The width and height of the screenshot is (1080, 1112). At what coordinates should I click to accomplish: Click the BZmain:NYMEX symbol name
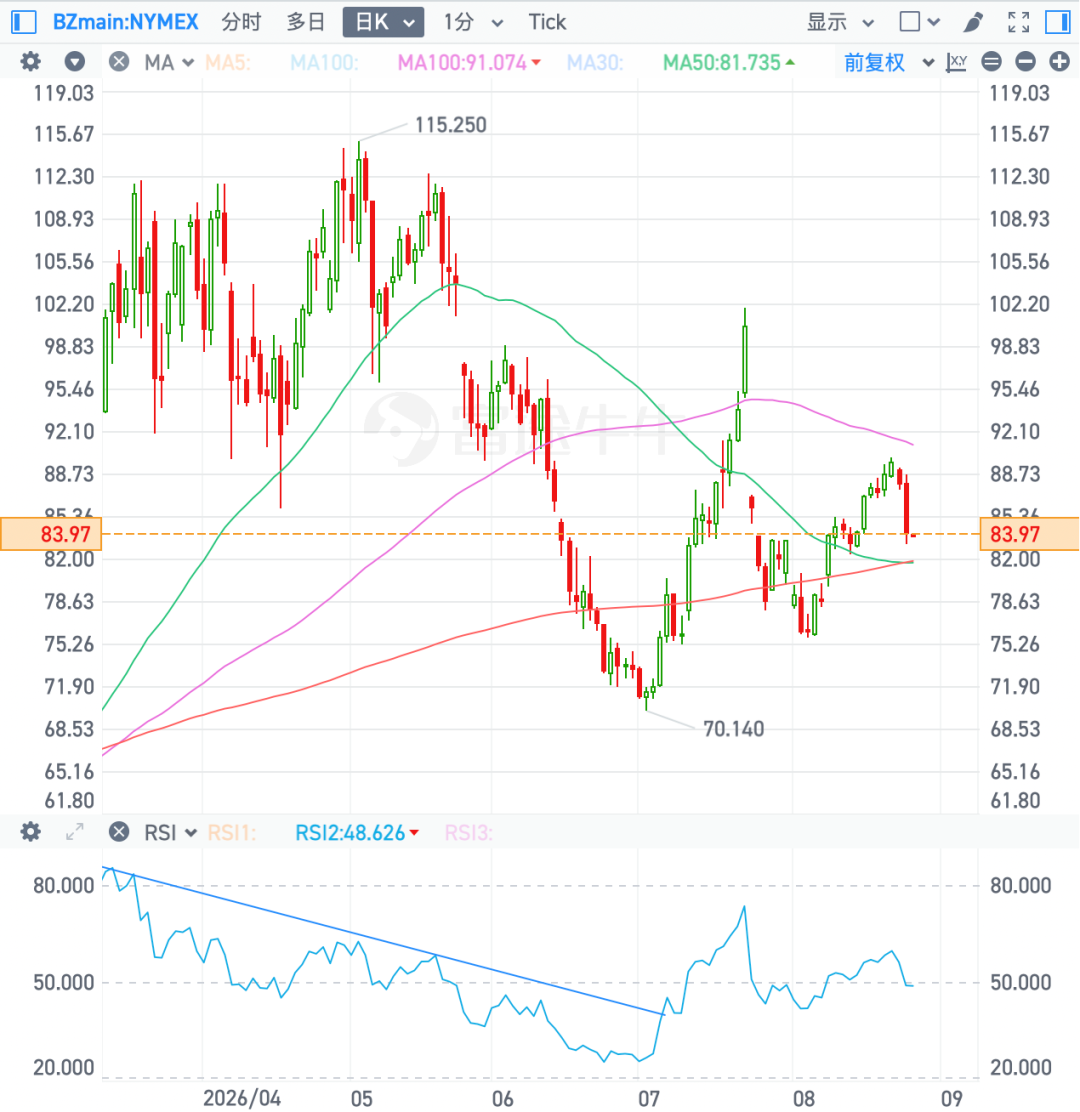pyautogui.click(x=126, y=22)
